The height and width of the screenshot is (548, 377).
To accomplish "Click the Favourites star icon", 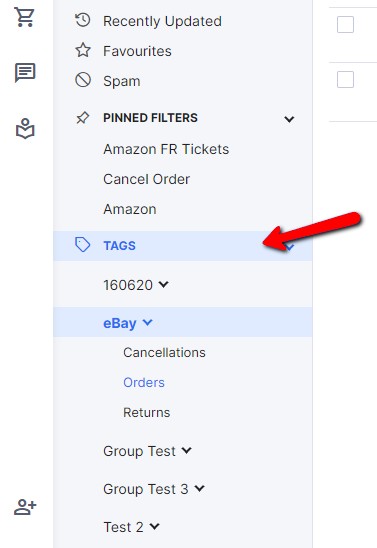I will coord(83,50).
